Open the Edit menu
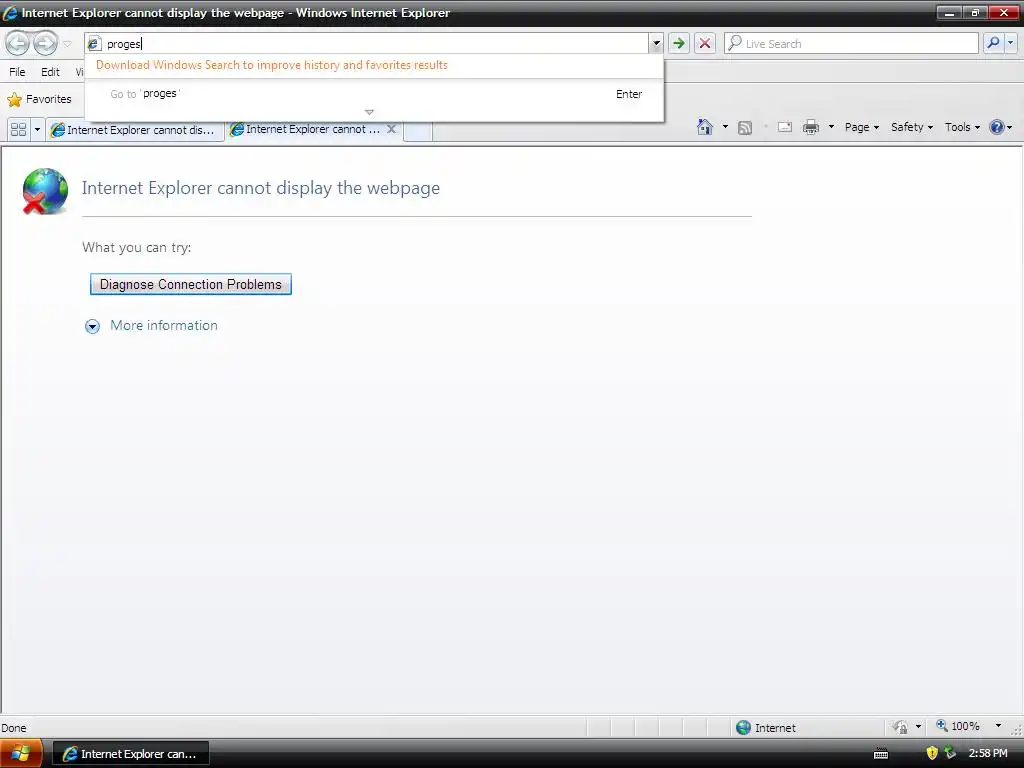 click(50, 72)
